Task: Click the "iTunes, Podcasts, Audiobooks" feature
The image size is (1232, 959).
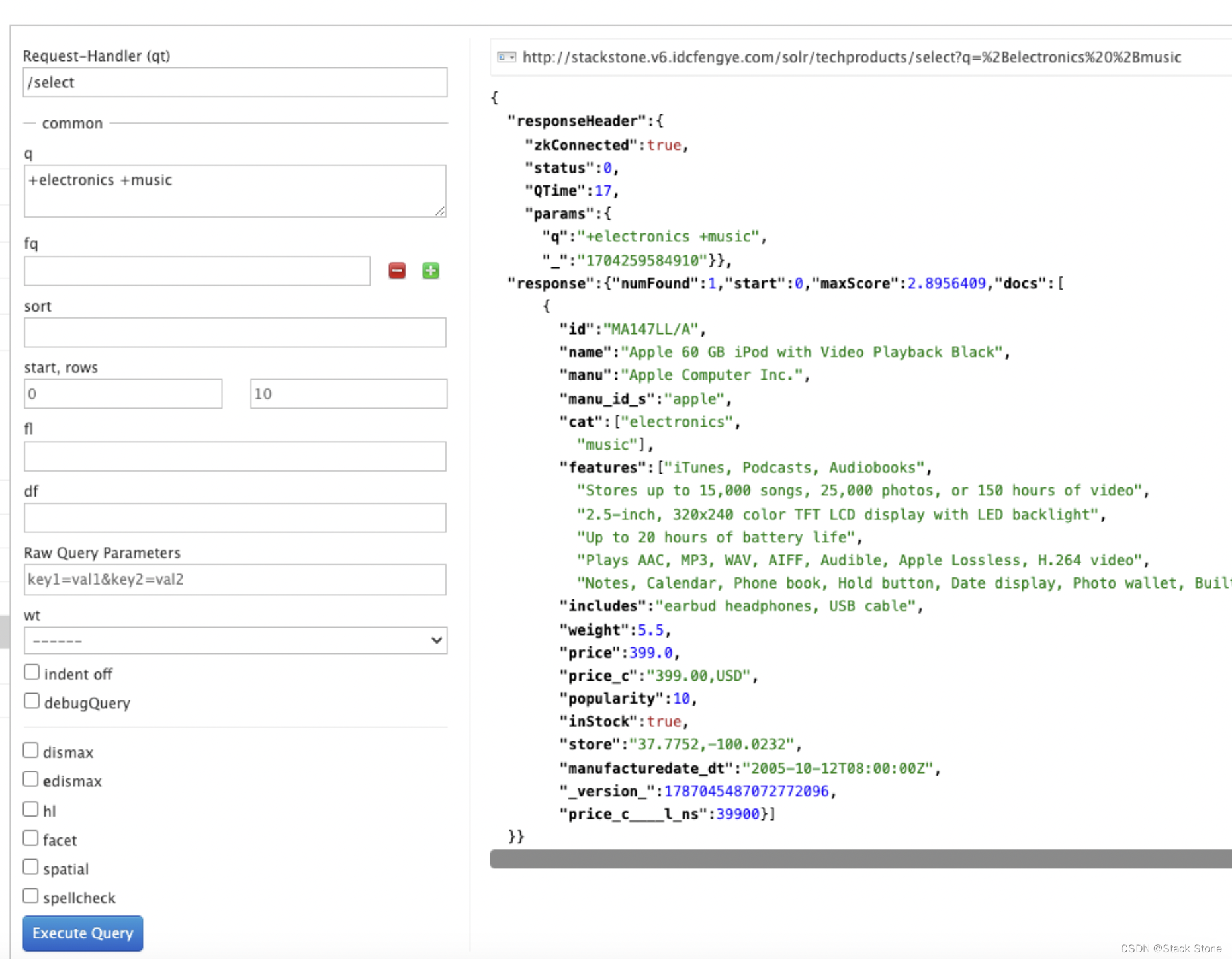Action: 794,468
